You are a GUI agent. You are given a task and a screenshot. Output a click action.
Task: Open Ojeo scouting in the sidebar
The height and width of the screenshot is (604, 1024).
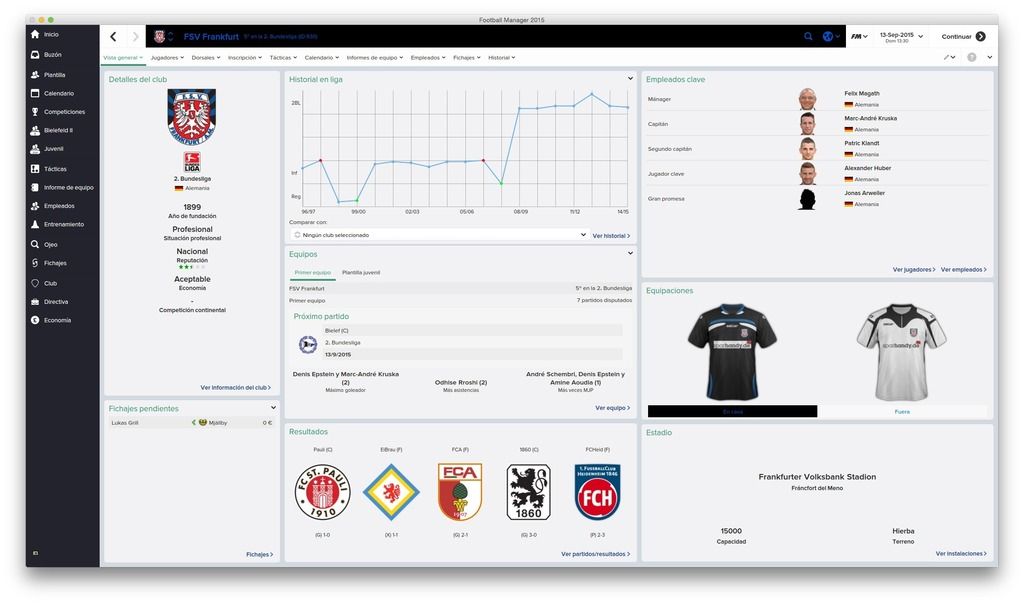44,244
